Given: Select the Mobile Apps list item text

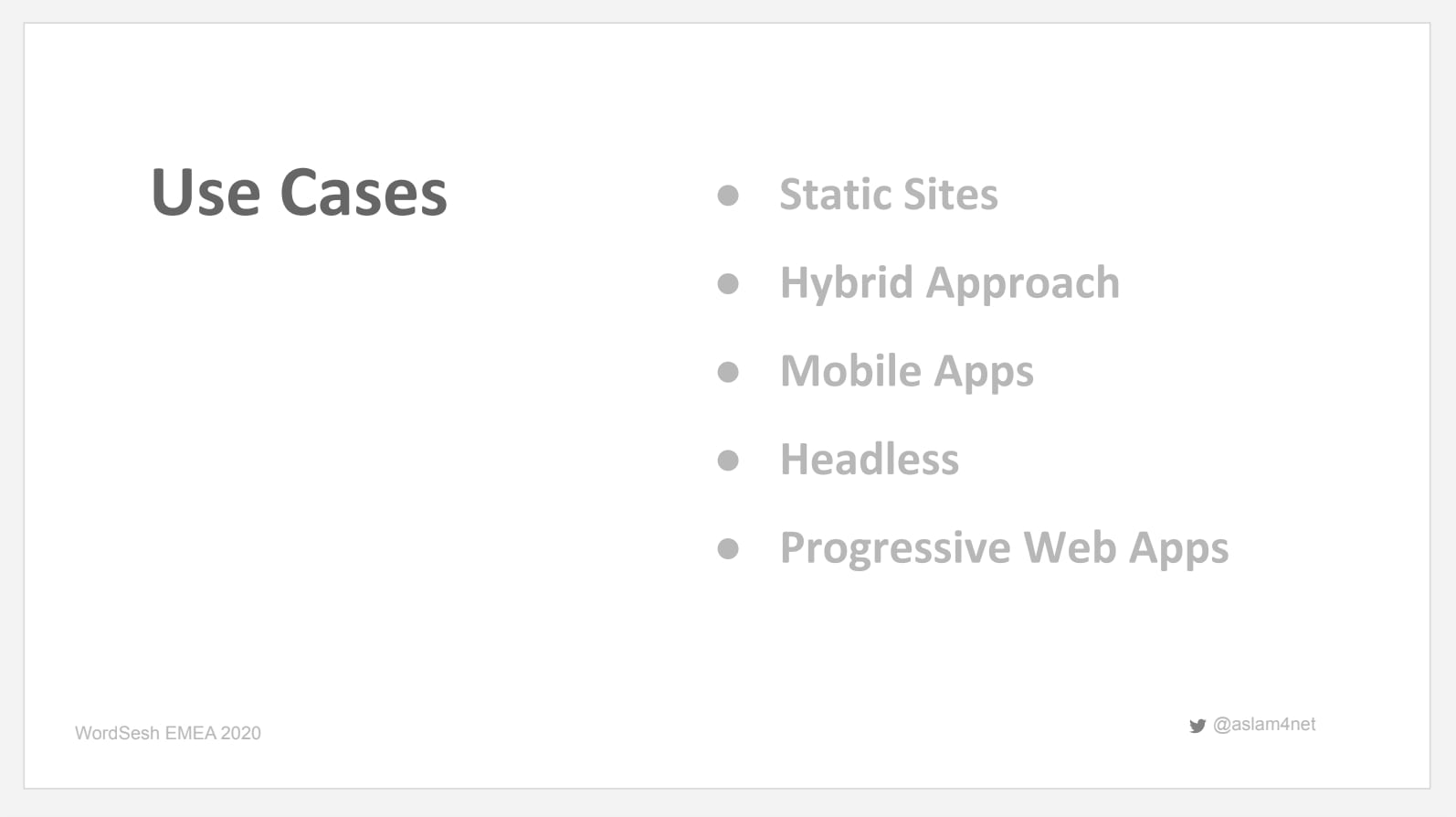Looking at the screenshot, I should pyautogui.click(x=906, y=372).
